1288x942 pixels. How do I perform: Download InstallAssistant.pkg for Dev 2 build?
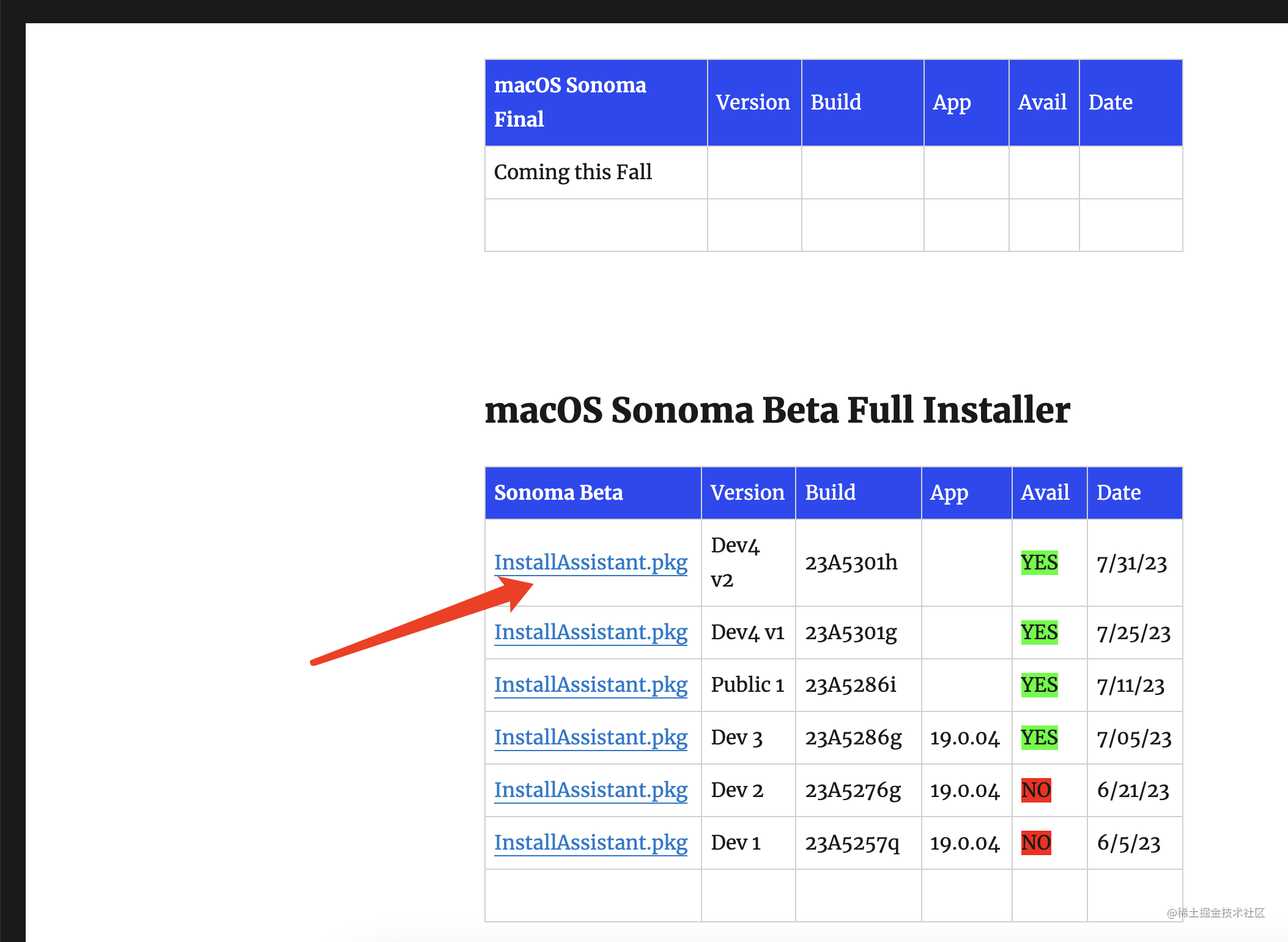(x=590, y=790)
